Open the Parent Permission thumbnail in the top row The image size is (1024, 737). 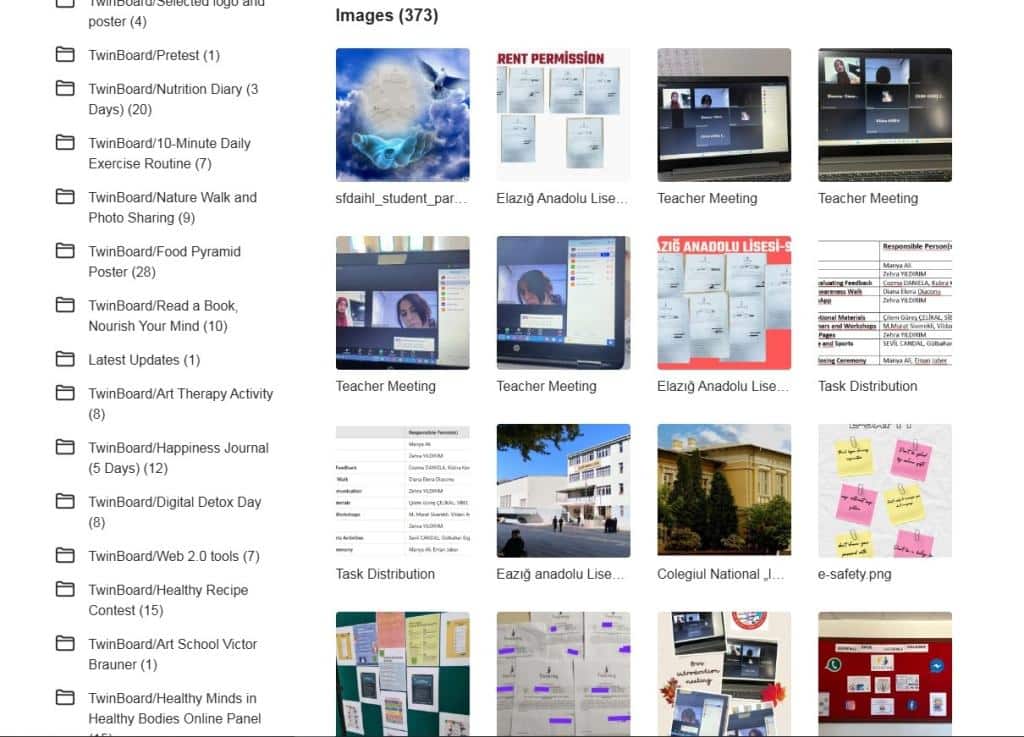click(x=563, y=115)
